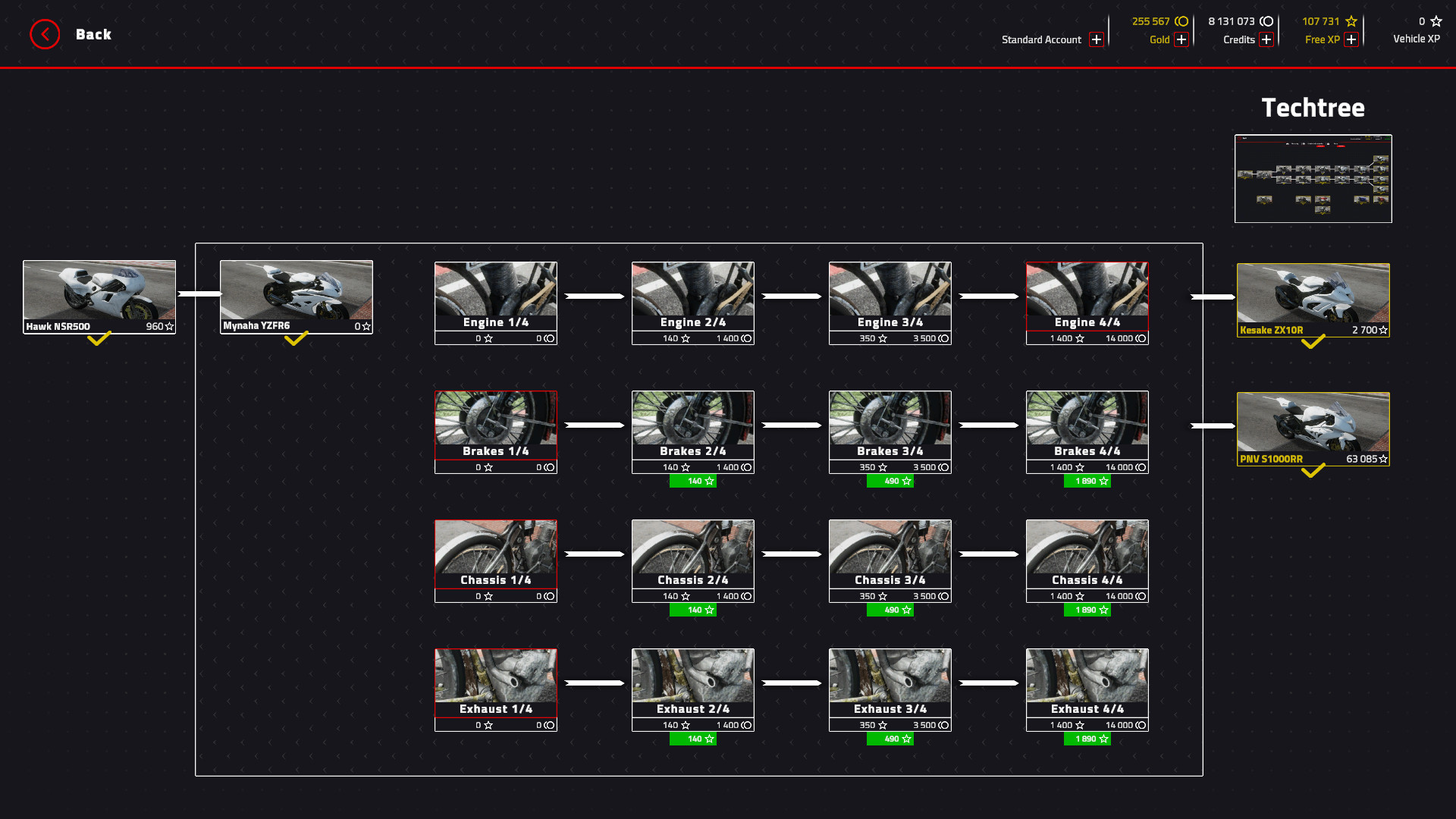This screenshot has width=1456, height=819.
Task: Open the Techtree minimap overview
Action: pyautogui.click(x=1313, y=179)
